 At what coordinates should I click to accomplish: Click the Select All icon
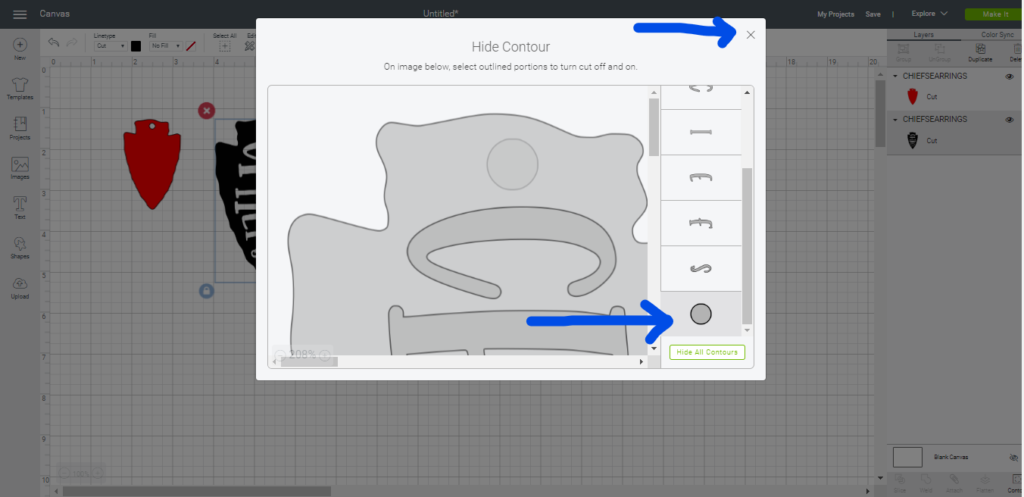tap(225, 46)
